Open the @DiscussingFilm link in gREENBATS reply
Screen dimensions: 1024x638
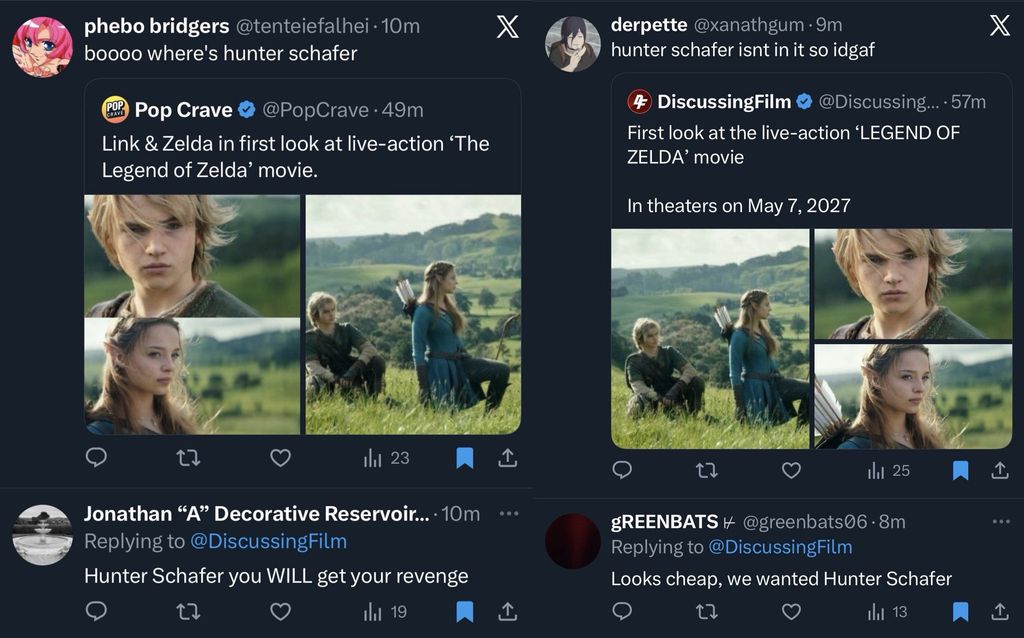click(x=780, y=547)
